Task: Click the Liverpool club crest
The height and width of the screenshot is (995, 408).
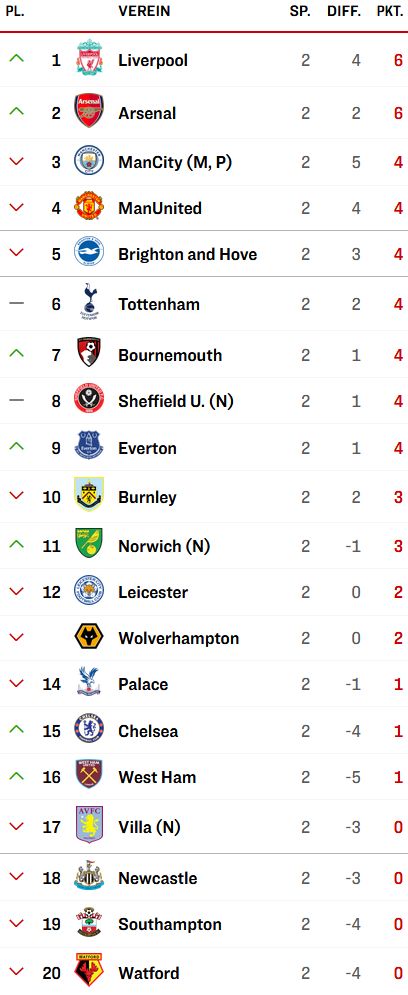Action: click(89, 60)
